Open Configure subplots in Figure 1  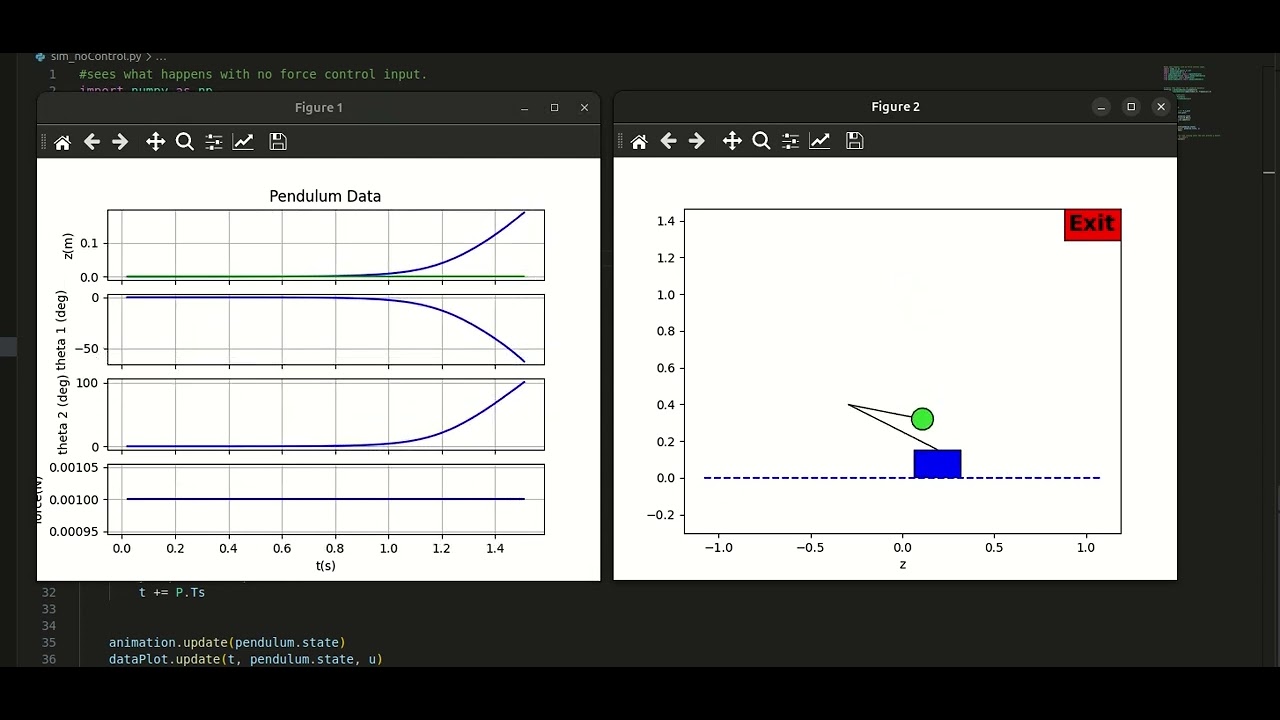(x=213, y=142)
